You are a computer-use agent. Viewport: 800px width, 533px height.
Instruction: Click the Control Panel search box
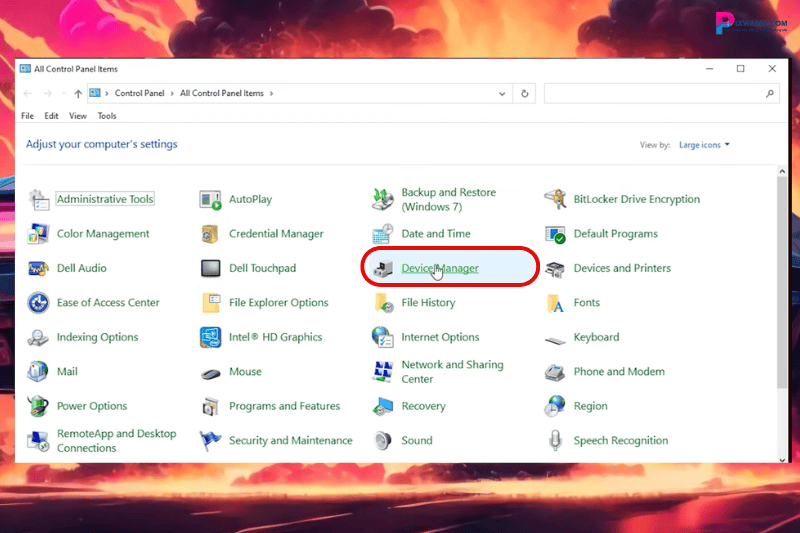[x=655, y=93]
